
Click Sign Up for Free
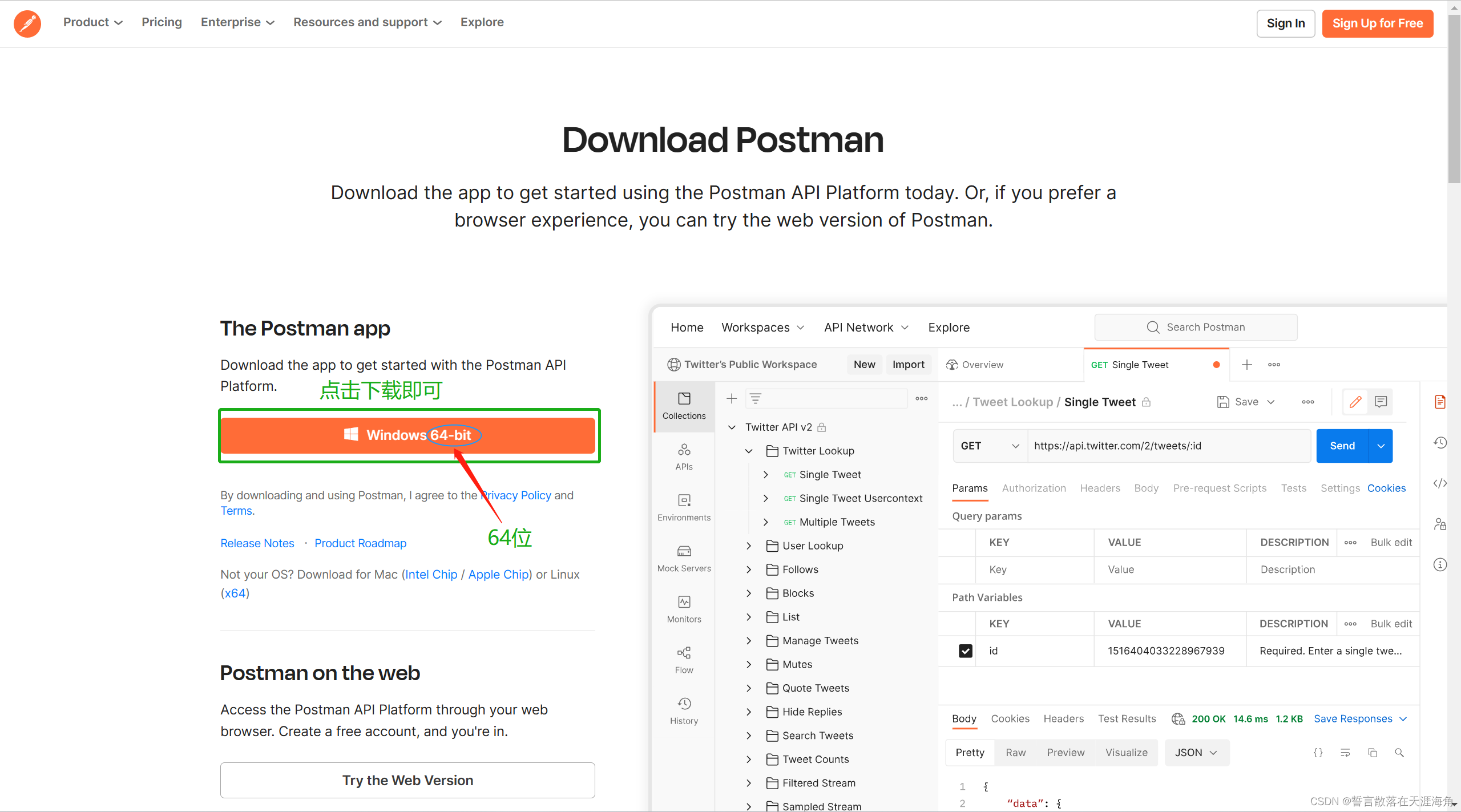(1378, 23)
